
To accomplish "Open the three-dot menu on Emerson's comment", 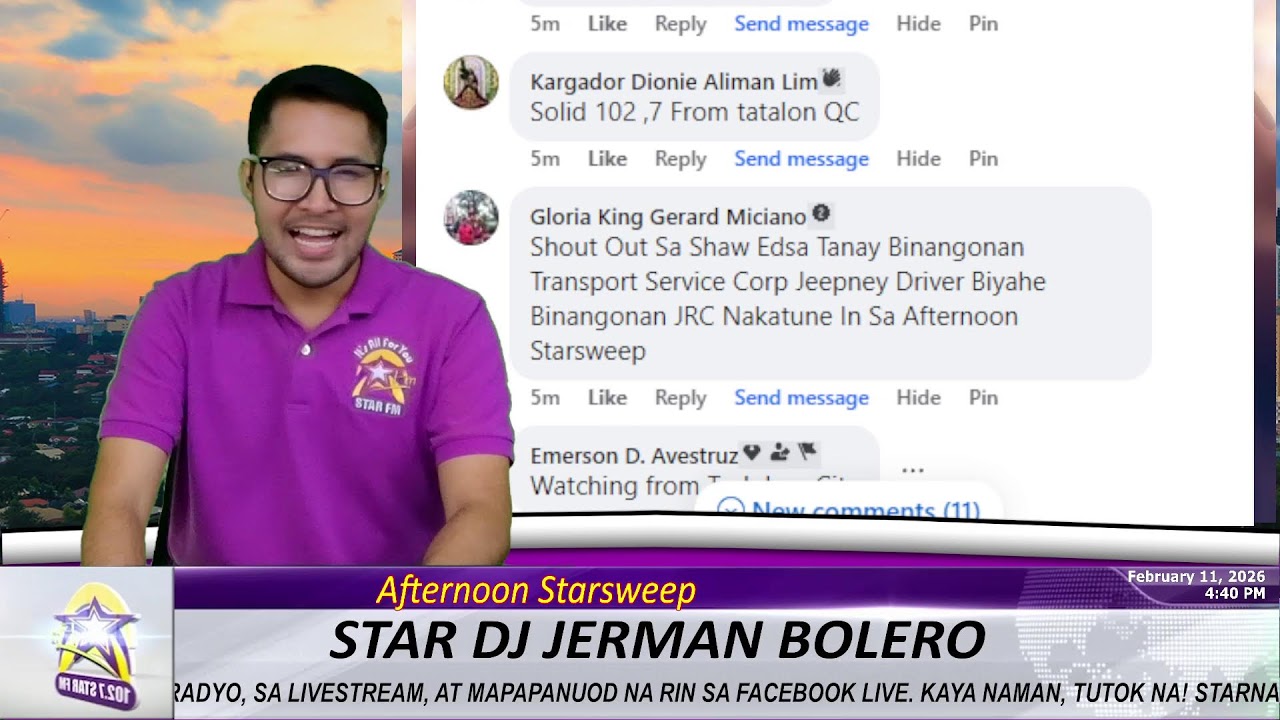I will (912, 469).
